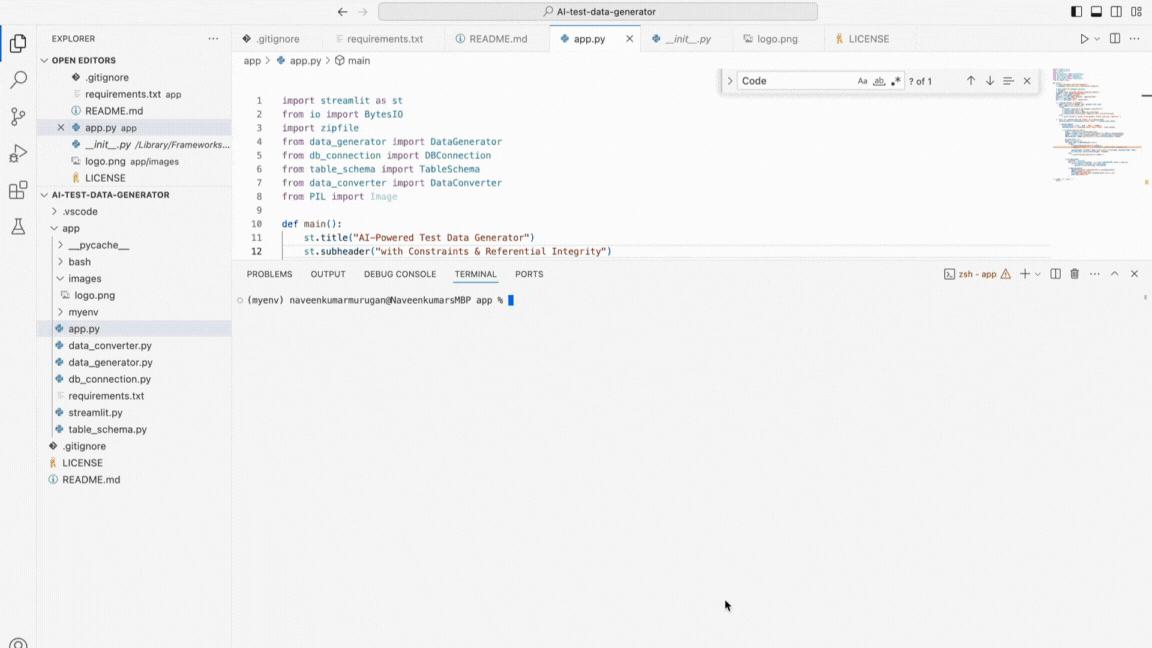Open the PROBLEMS panel tab
The width and height of the screenshot is (1152, 648).
point(269,273)
